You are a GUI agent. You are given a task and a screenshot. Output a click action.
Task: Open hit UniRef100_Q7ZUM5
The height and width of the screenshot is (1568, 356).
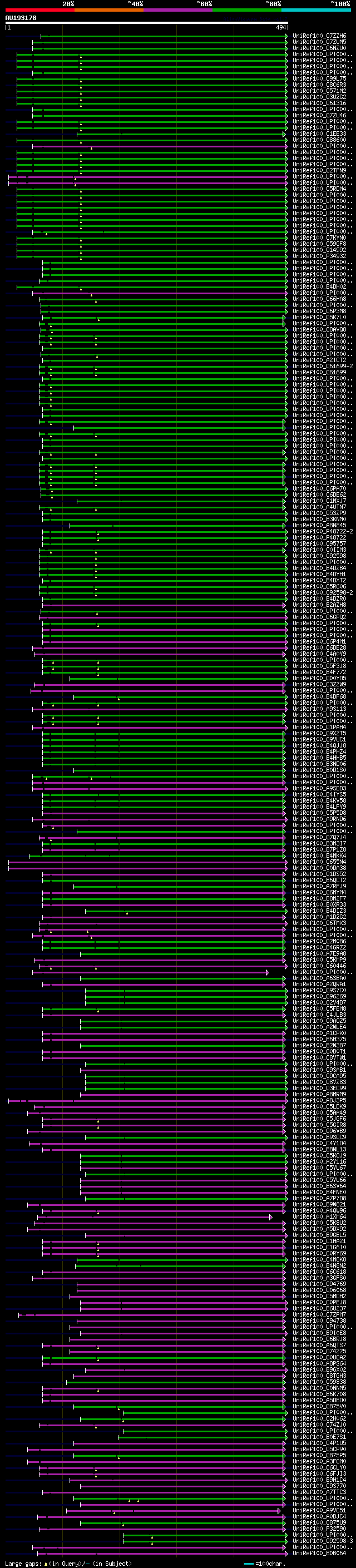[x=319, y=42]
